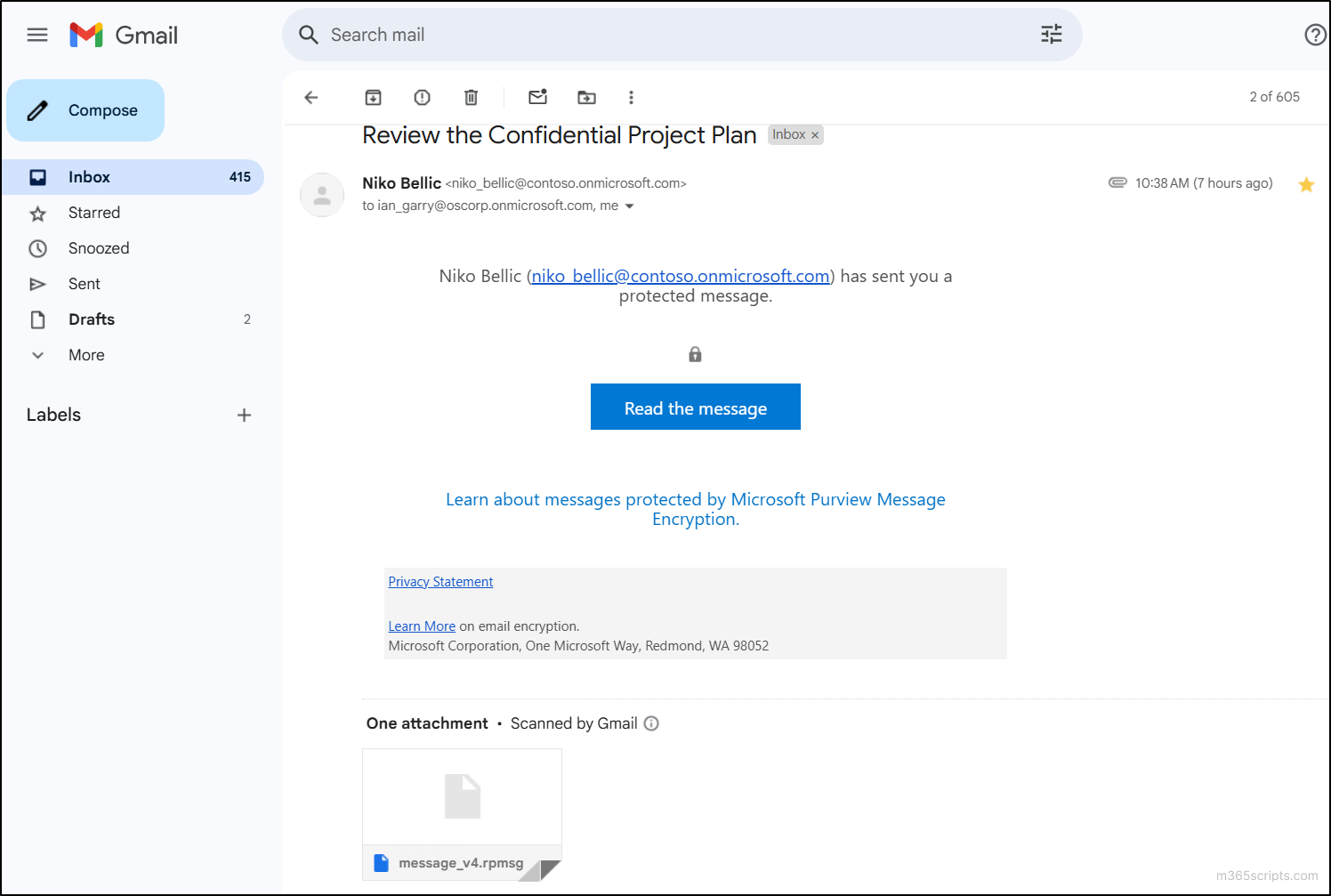Open more message actions (three dots)

[631, 97]
